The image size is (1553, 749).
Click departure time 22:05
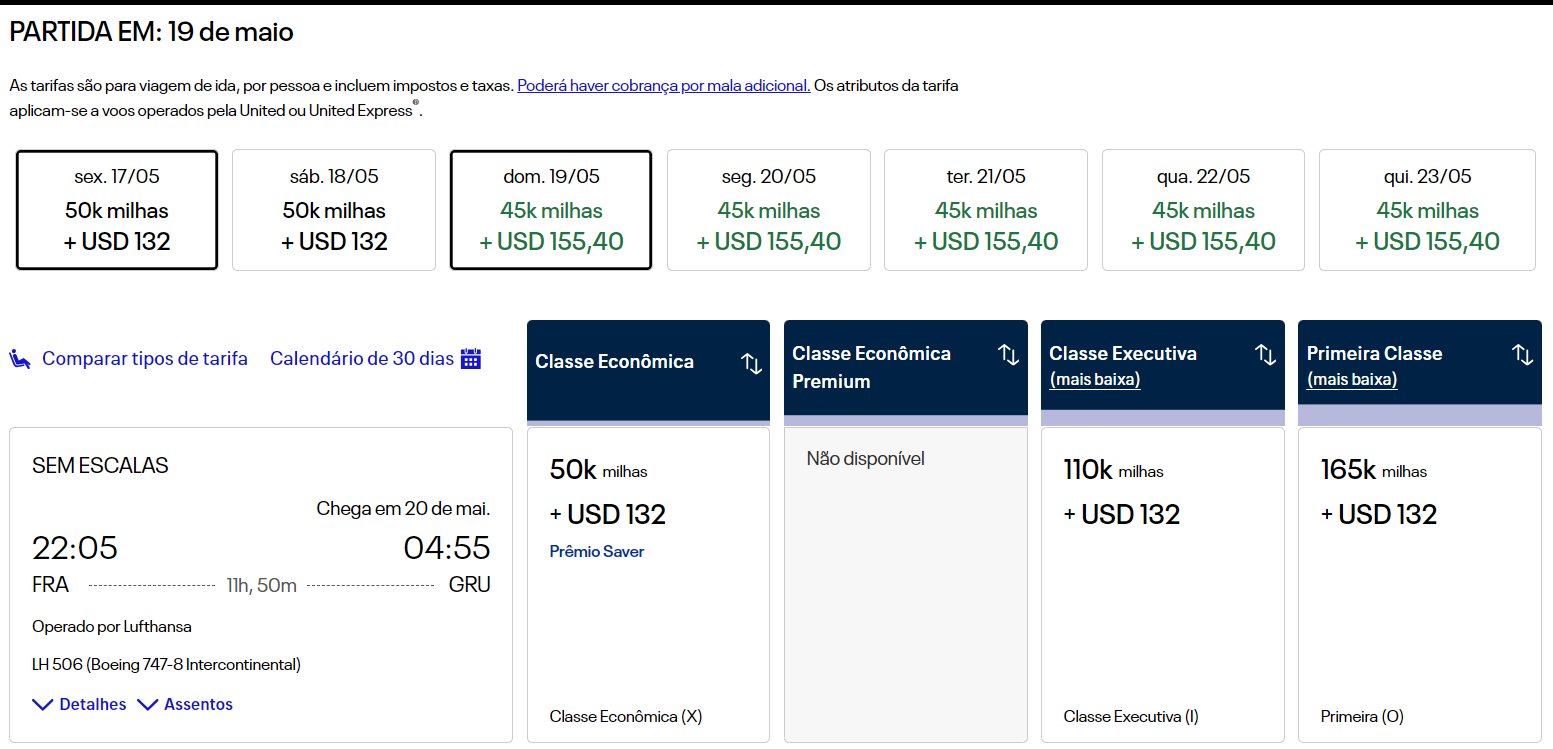click(75, 548)
